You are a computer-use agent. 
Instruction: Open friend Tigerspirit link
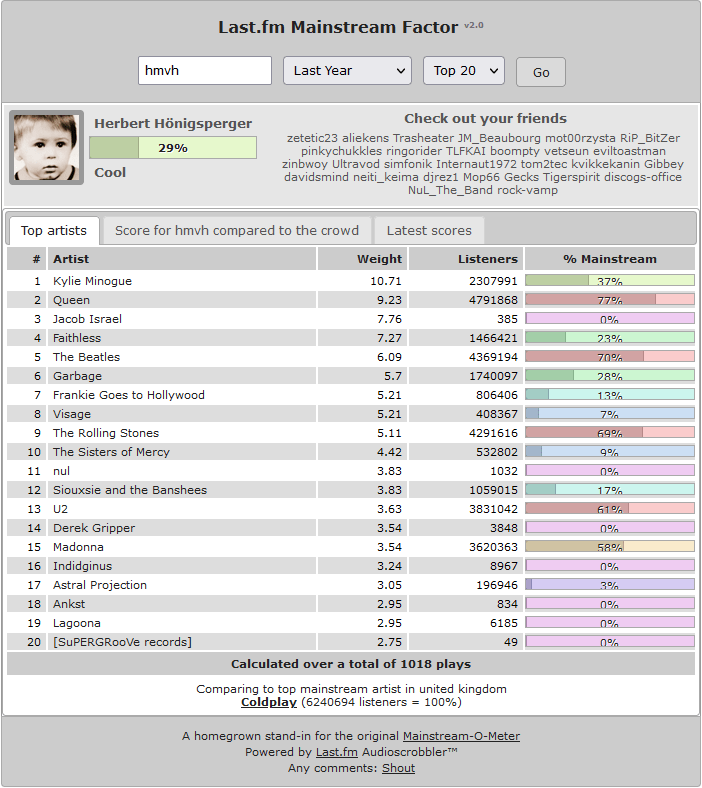tap(571, 177)
